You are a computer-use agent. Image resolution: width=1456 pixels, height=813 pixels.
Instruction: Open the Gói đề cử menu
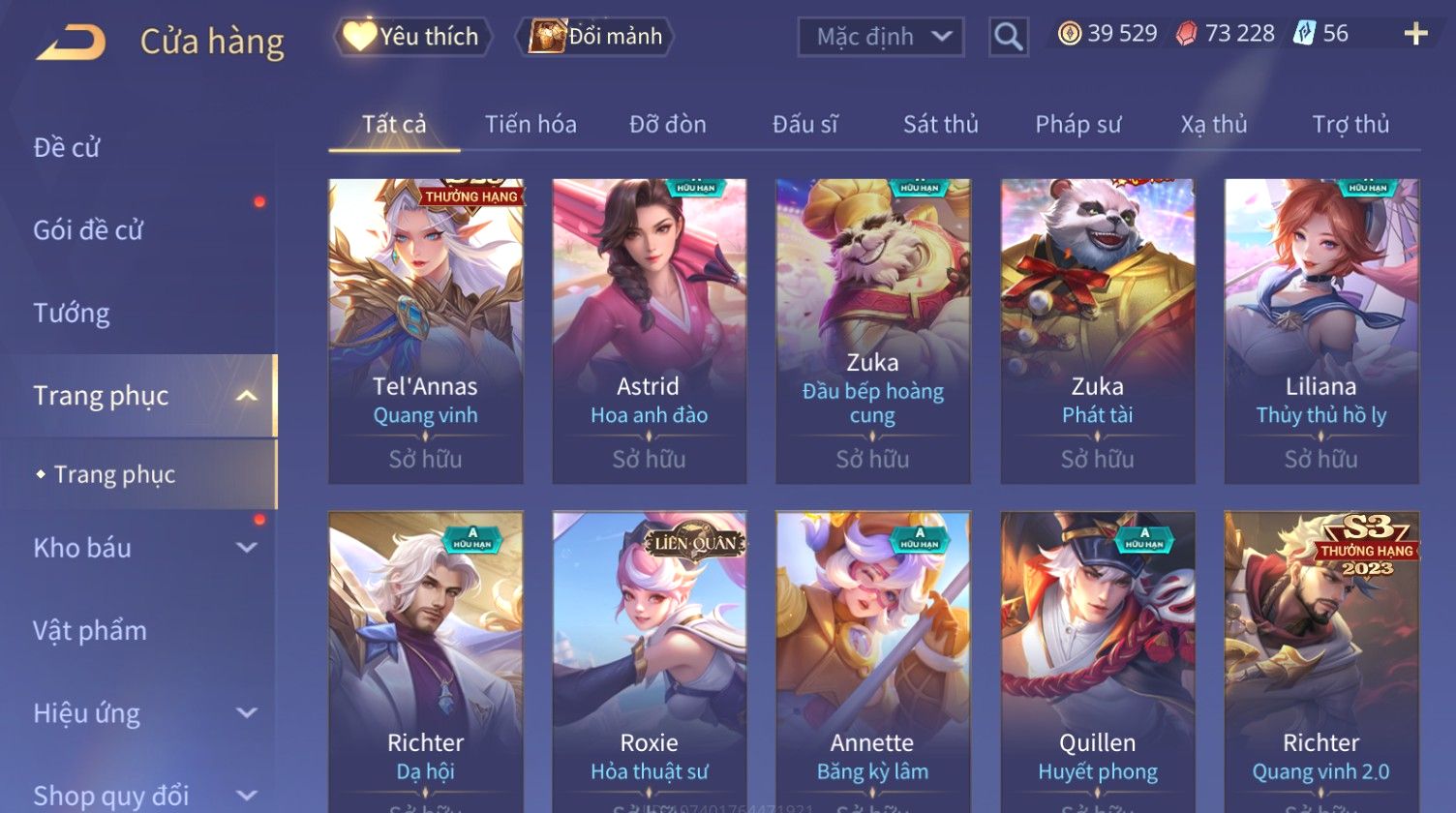tap(88, 230)
